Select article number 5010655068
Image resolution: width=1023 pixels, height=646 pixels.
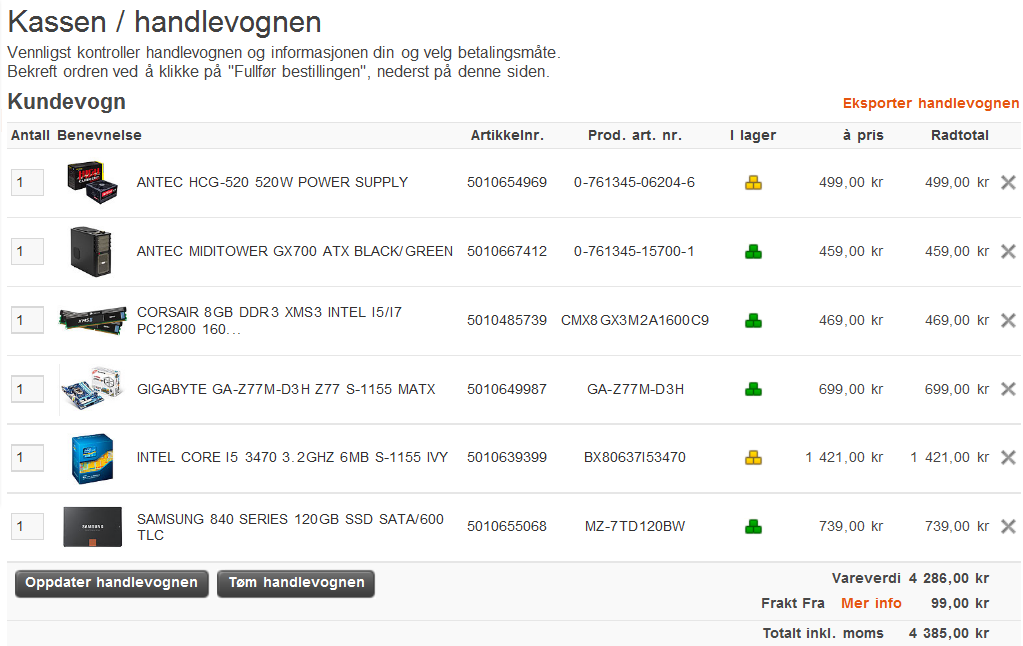point(507,526)
